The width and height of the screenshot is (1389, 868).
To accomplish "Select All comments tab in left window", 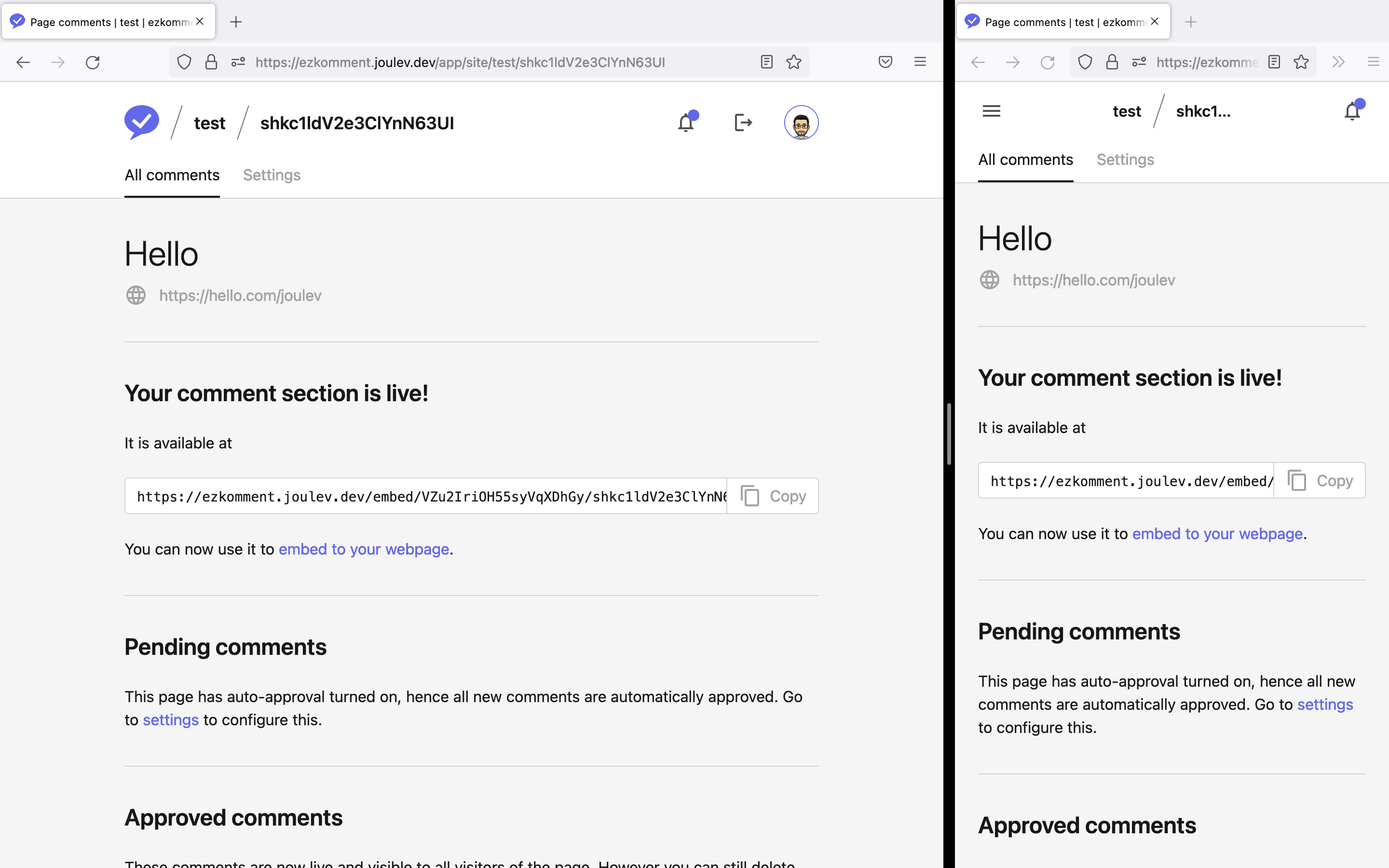I will [172, 175].
